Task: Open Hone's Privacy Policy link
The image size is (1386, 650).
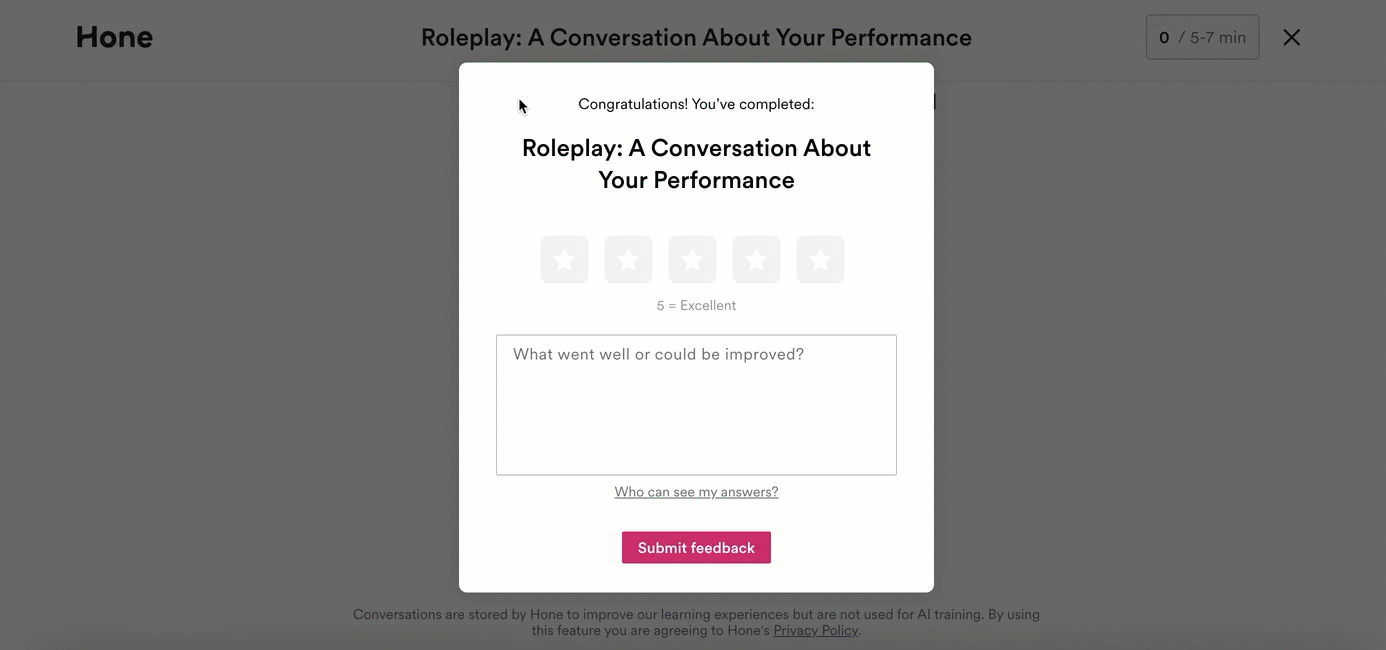Action: click(x=815, y=631)
